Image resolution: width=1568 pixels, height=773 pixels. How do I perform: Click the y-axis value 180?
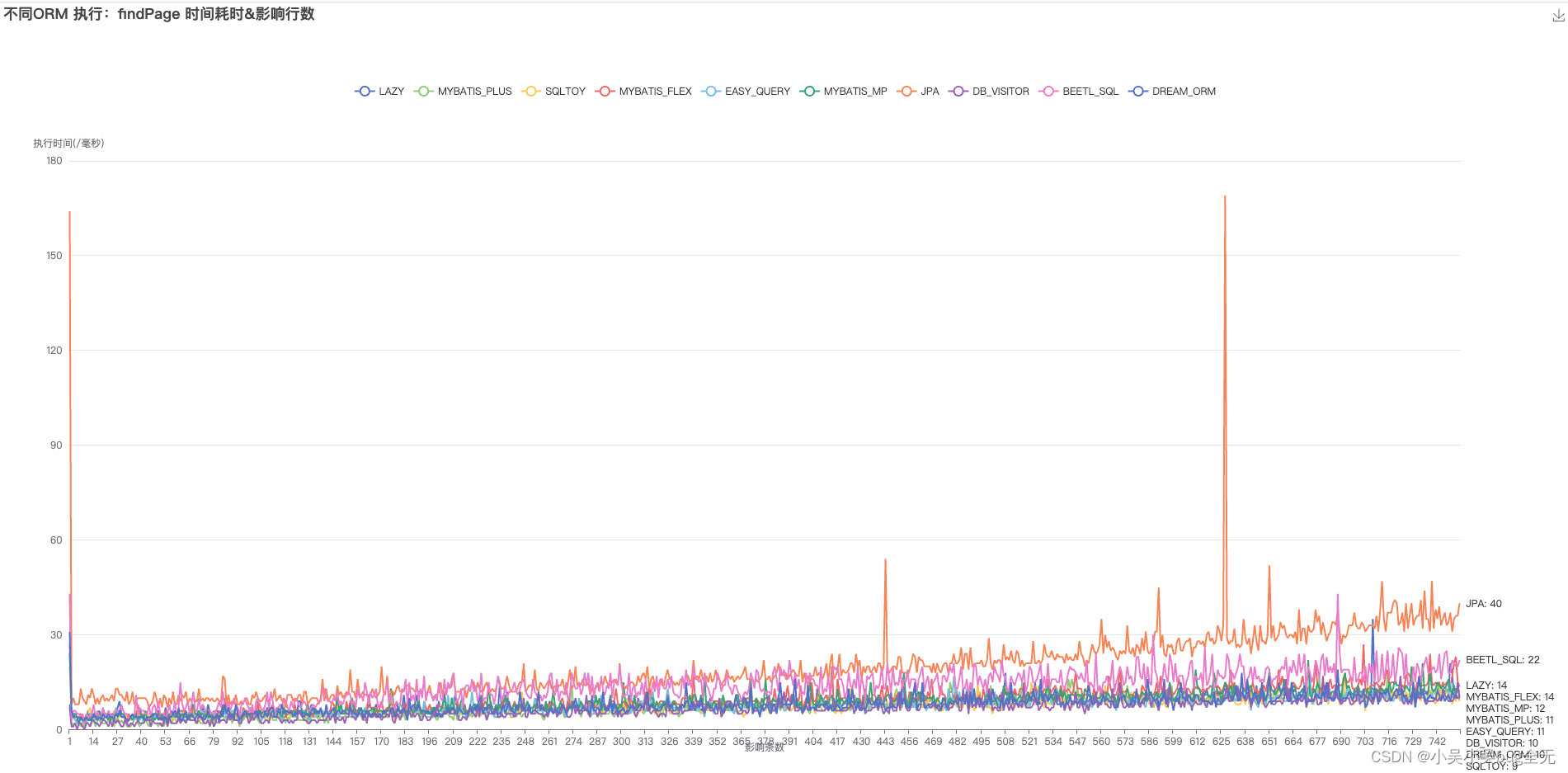[x=54, y=161]
